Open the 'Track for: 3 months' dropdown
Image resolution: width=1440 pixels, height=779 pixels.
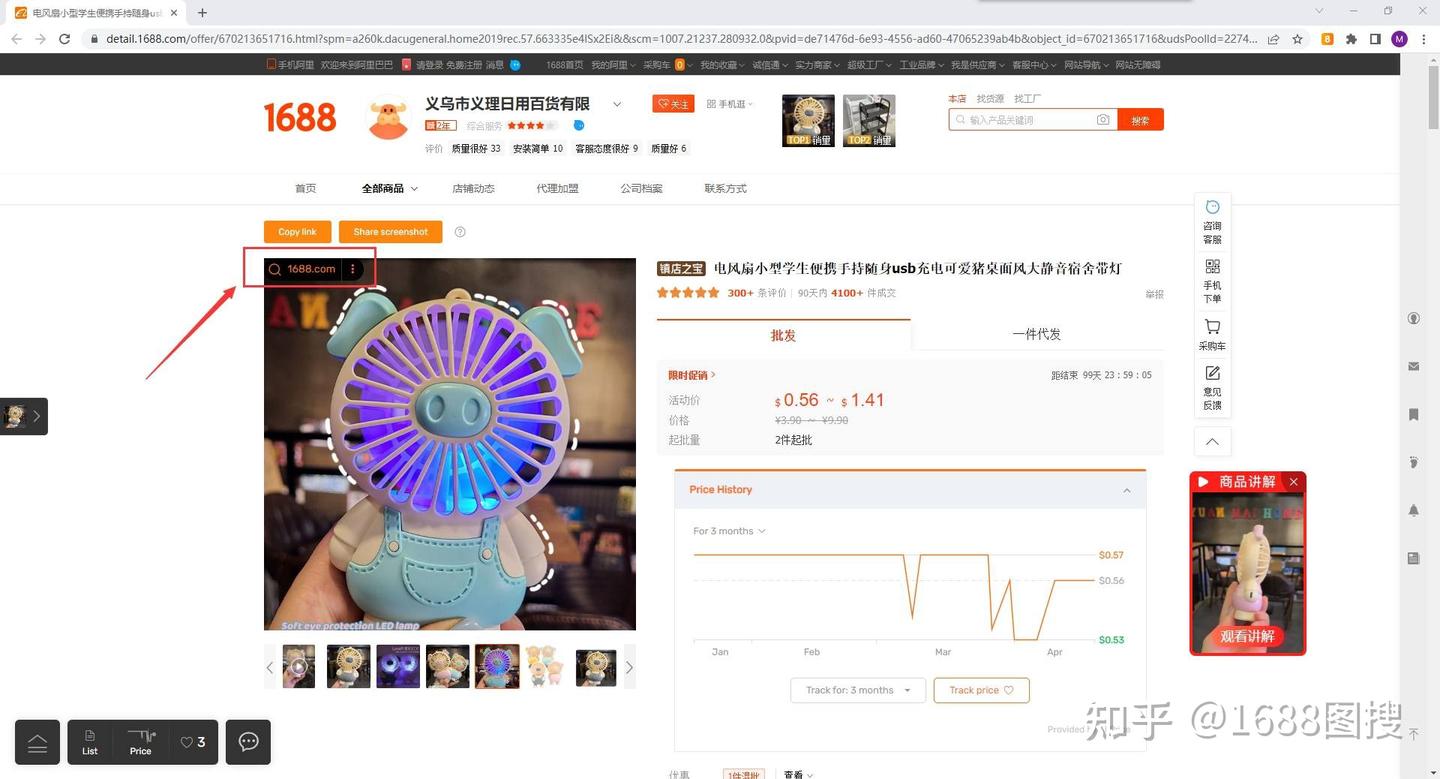tap(855, 689)
